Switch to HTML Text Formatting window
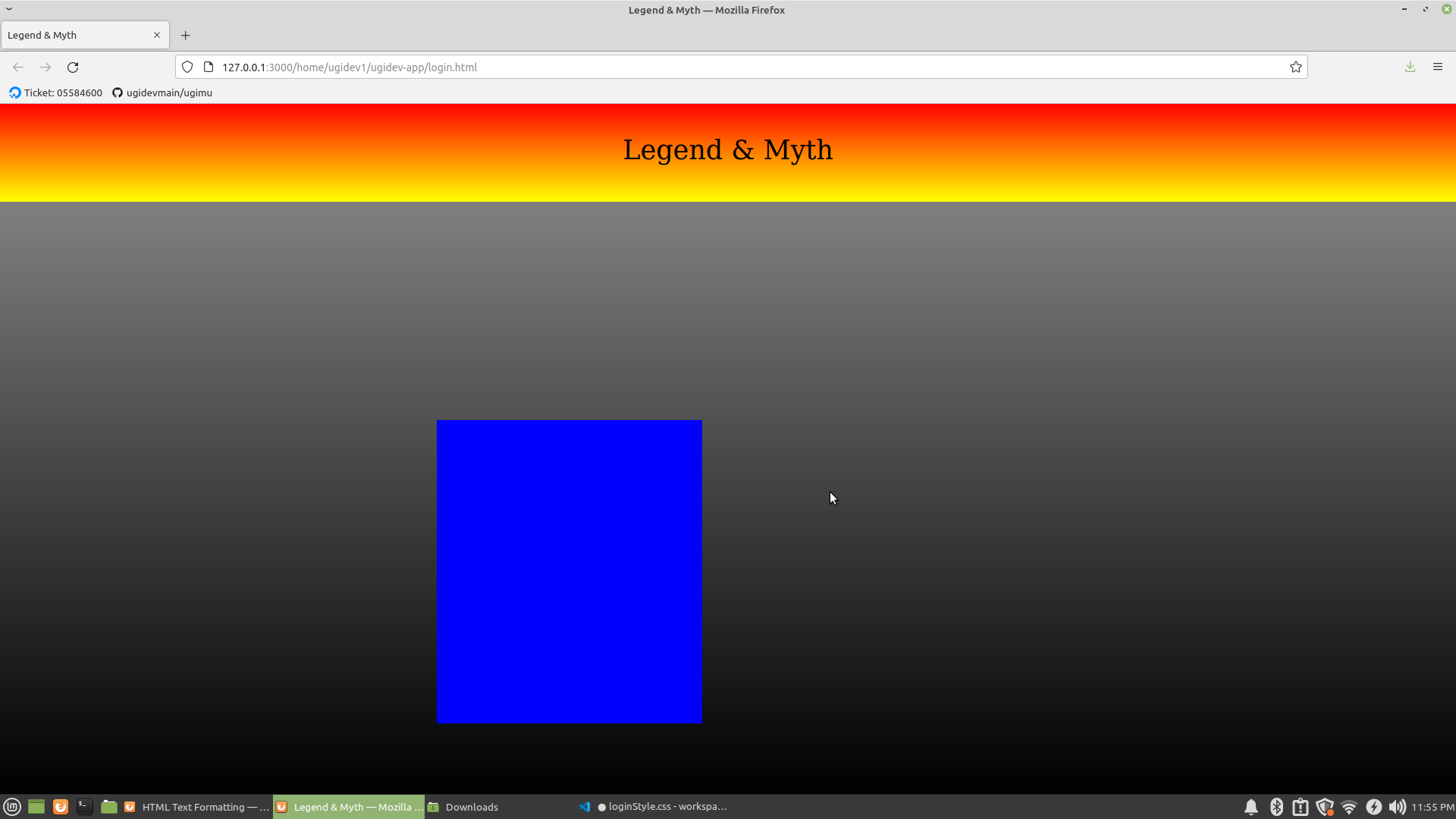 197,807
